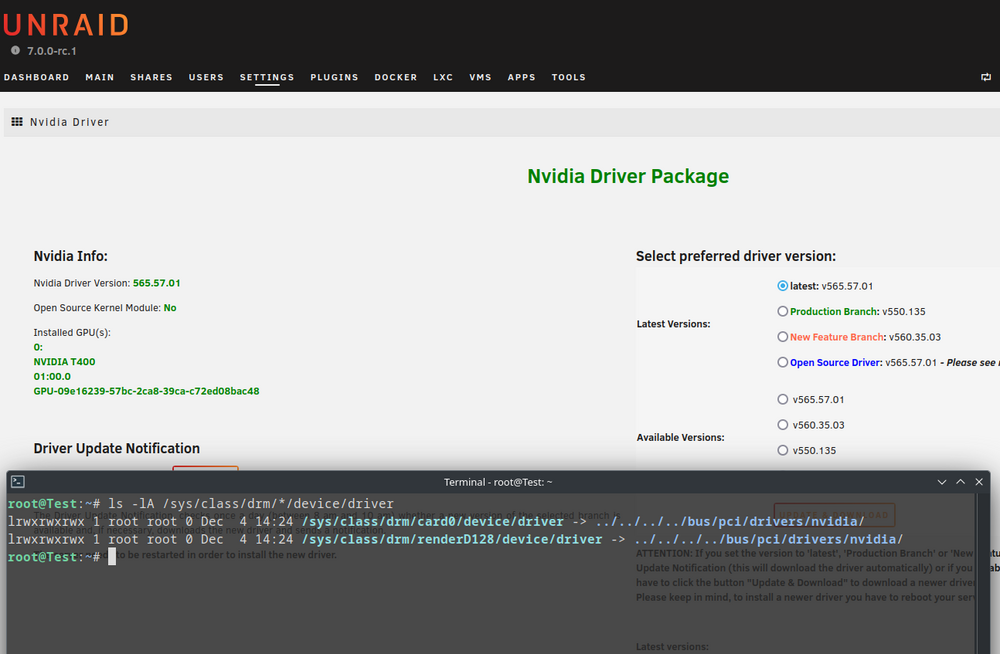Go to the Docker menu

[395, 77]
